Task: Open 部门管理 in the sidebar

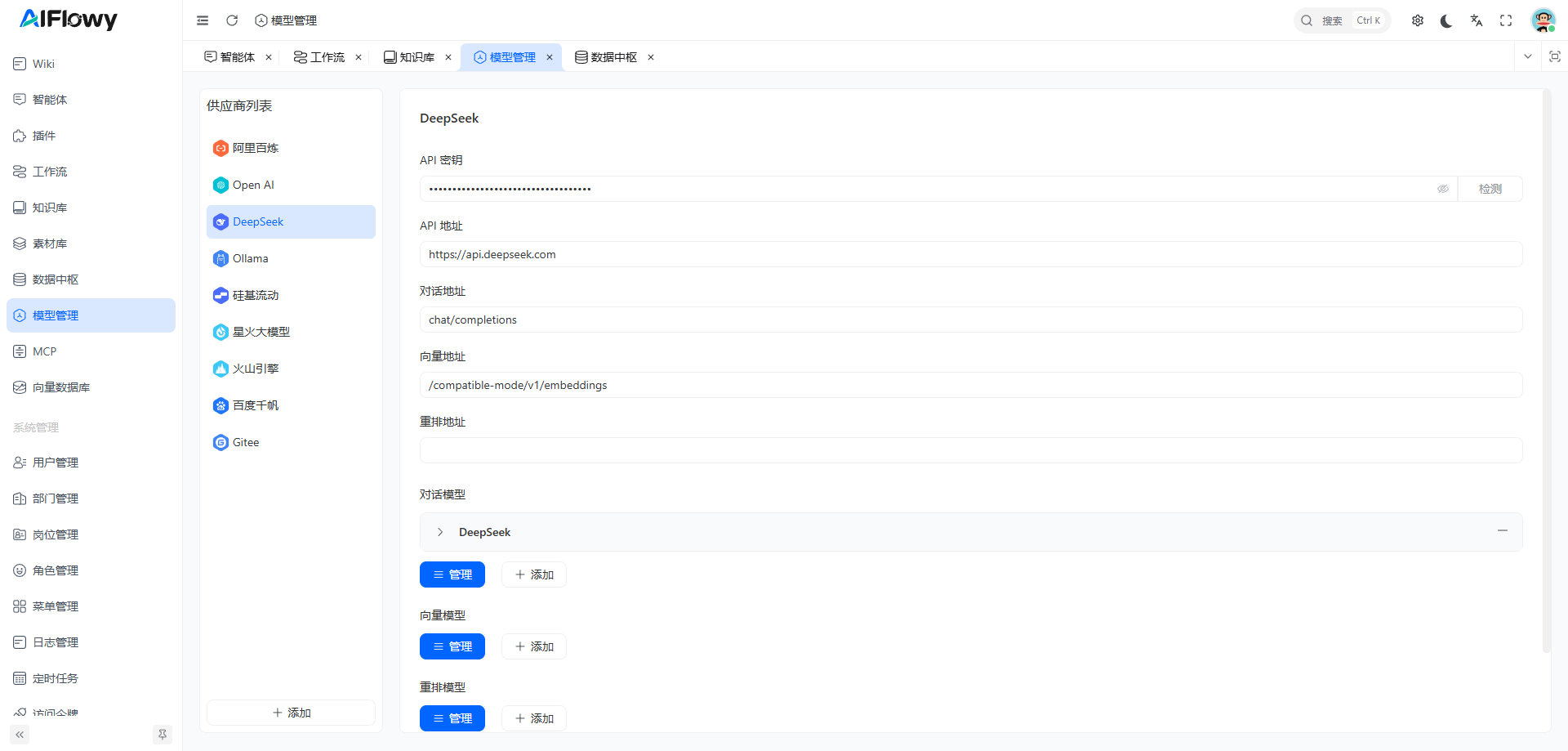Action: click(91, 498)
